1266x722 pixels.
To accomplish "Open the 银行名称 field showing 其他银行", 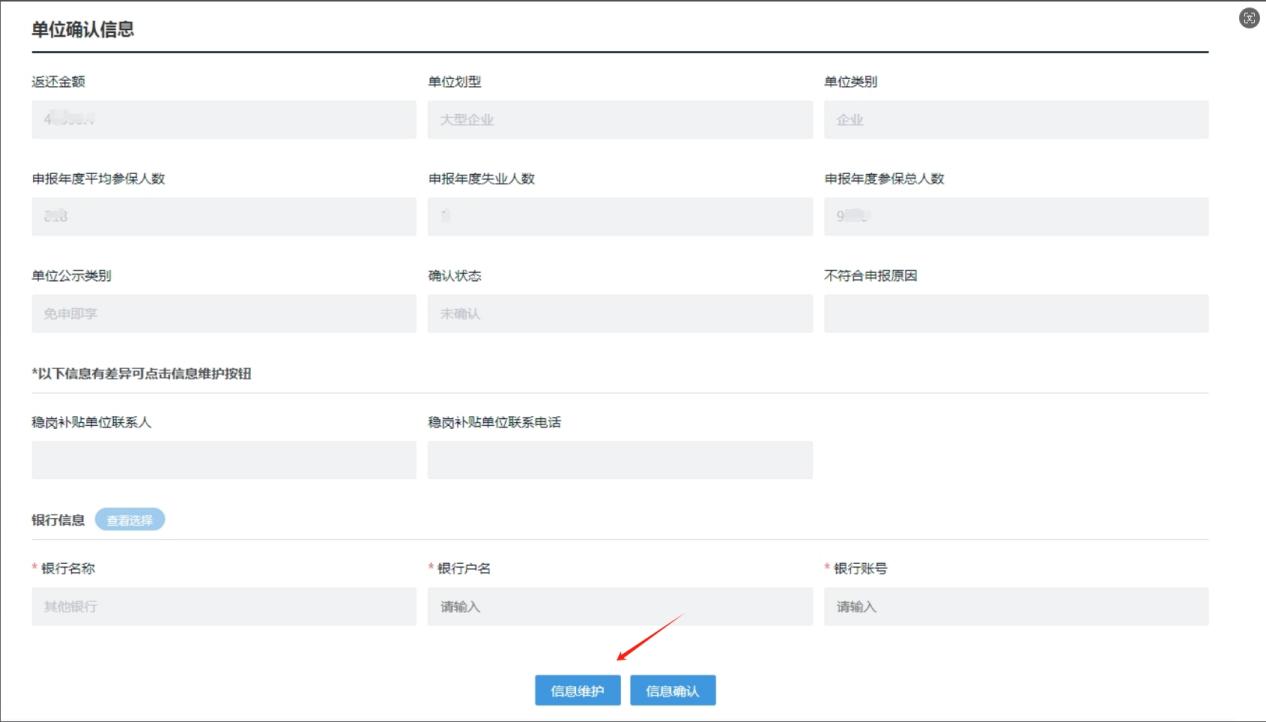I will [223, 607].
